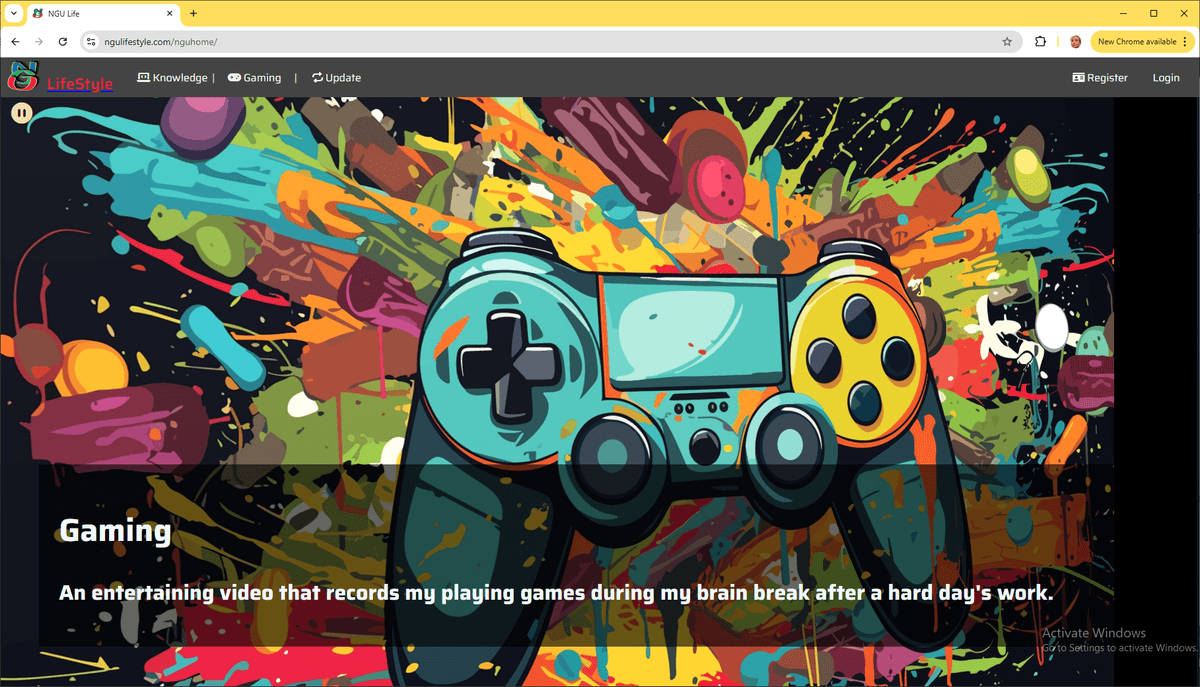Open a new tab with plus button
Screen dimensions: 1200x687
(x=193, y=14)
